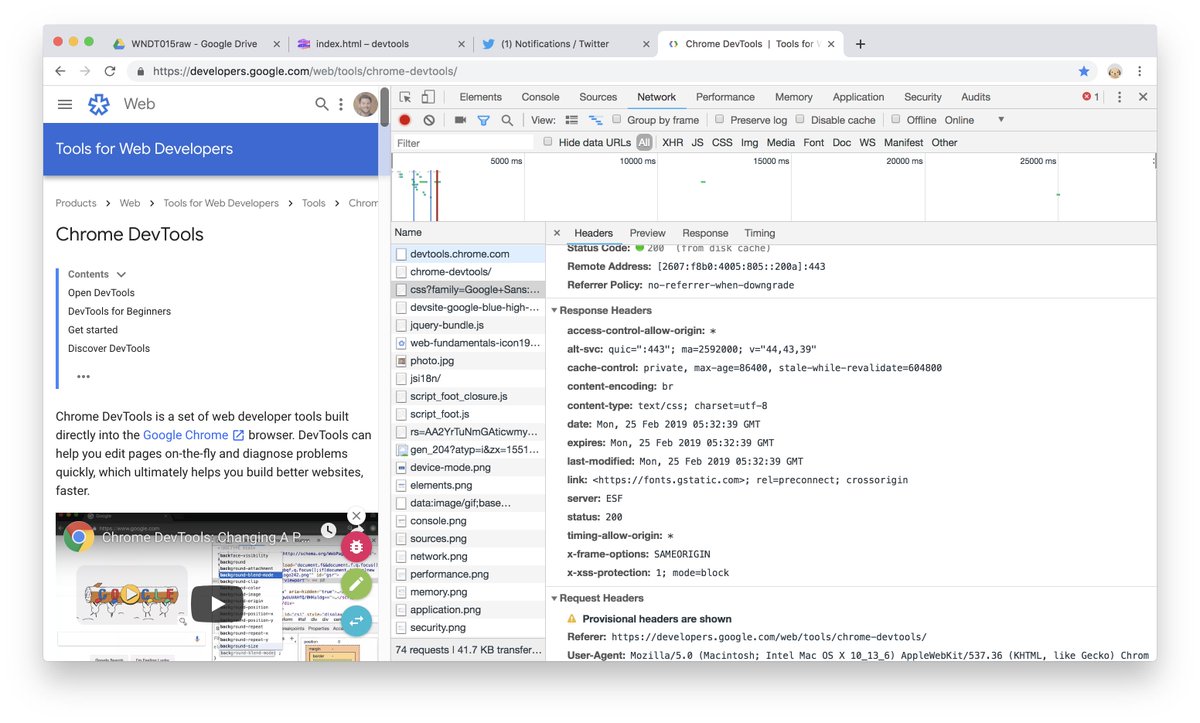Toggle the Offline checkbox
1200x723 pixels.
895,120
